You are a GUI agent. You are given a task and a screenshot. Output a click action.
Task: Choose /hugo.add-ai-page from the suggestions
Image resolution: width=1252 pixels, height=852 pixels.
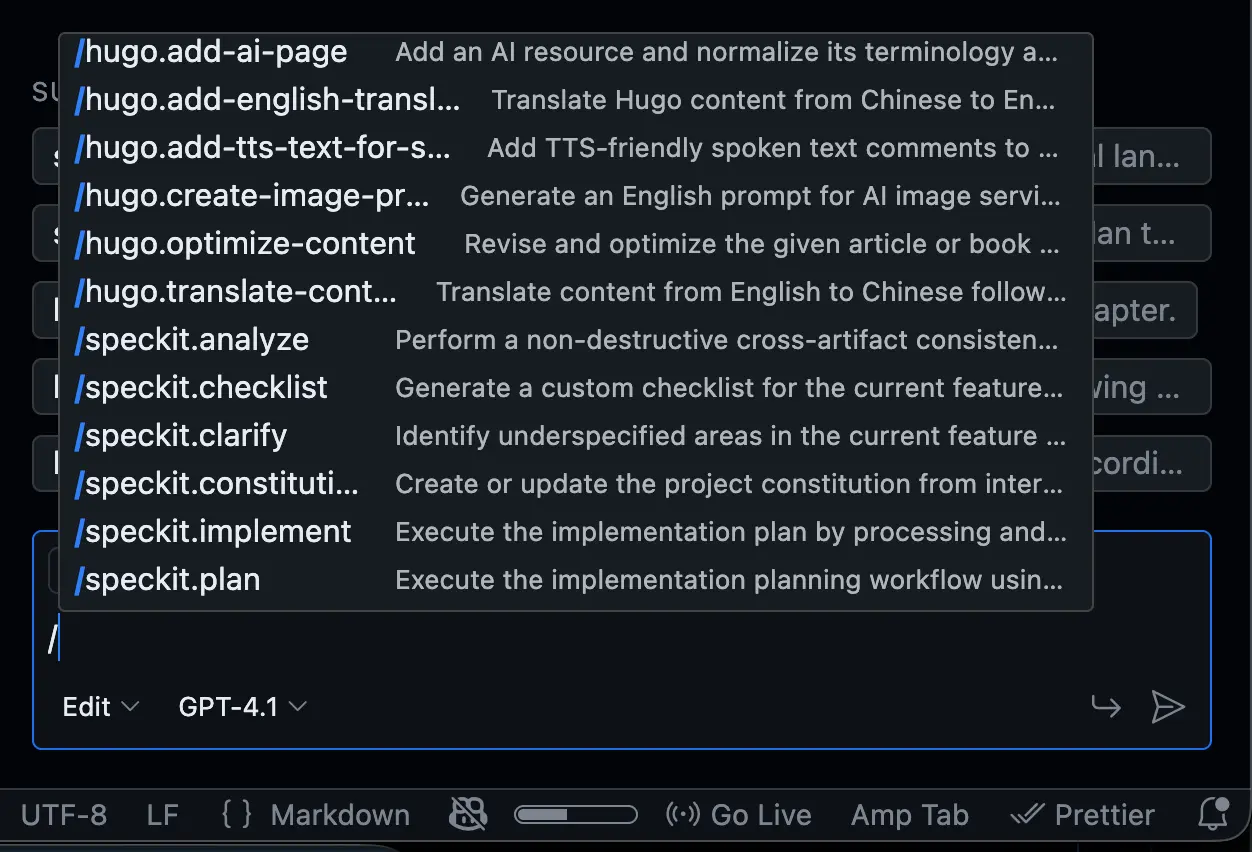point(211,51)
